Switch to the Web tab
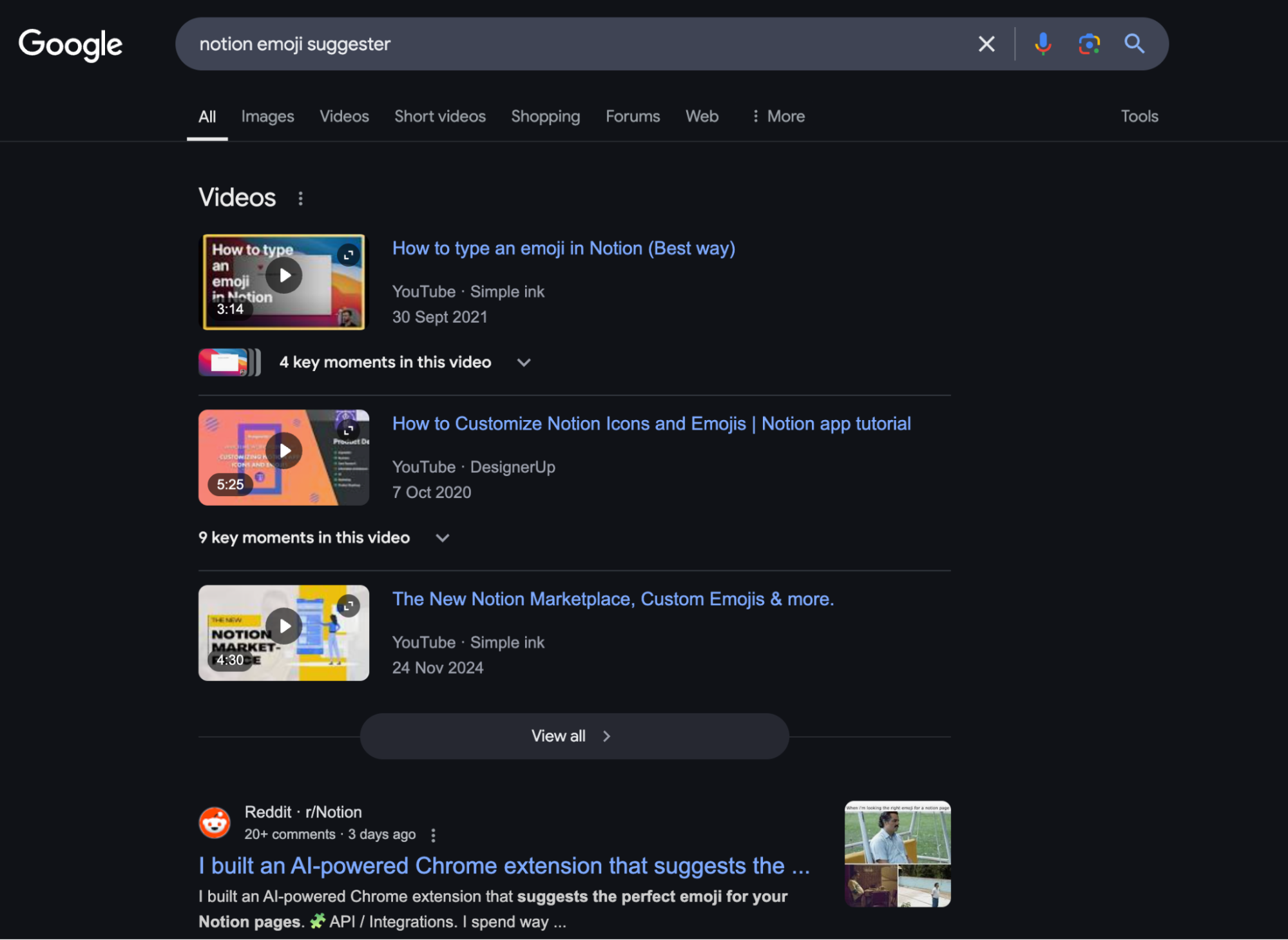The height and width of the screenshot is (940, 1288). (702, 117)
